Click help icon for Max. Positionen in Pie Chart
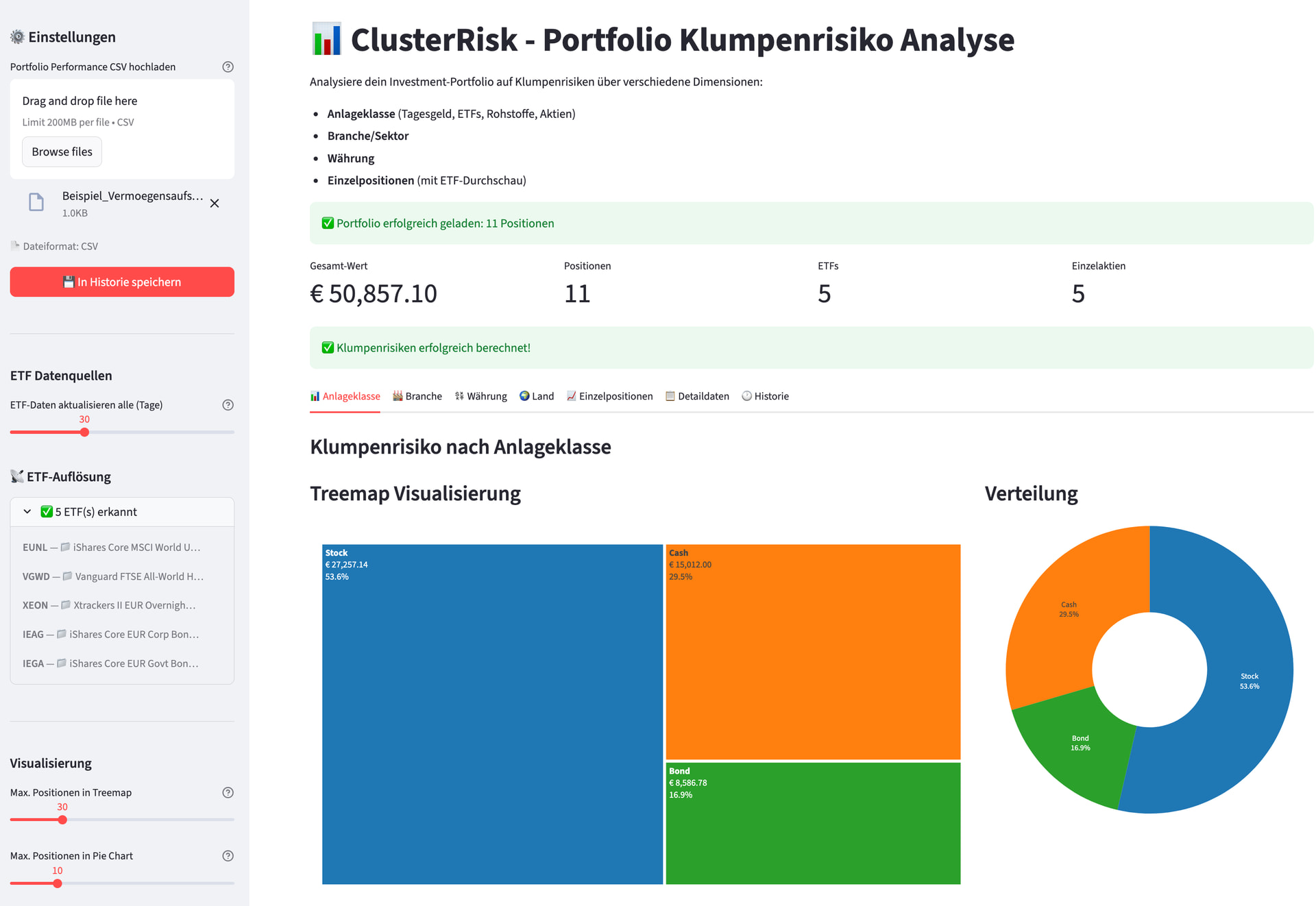Screen dimensions: 1316x906 tap(228, 856)
